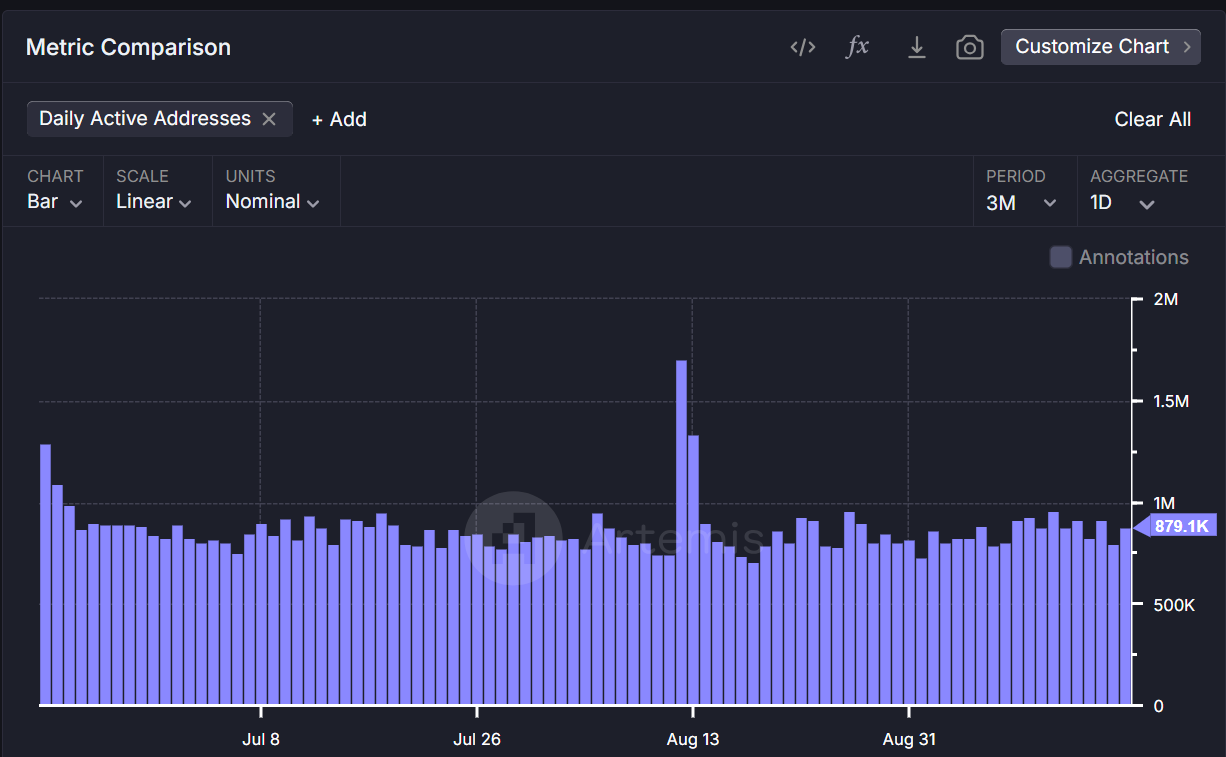
Task: Open the Units dropdown showing Nominal
Action: tap(272, 201)
